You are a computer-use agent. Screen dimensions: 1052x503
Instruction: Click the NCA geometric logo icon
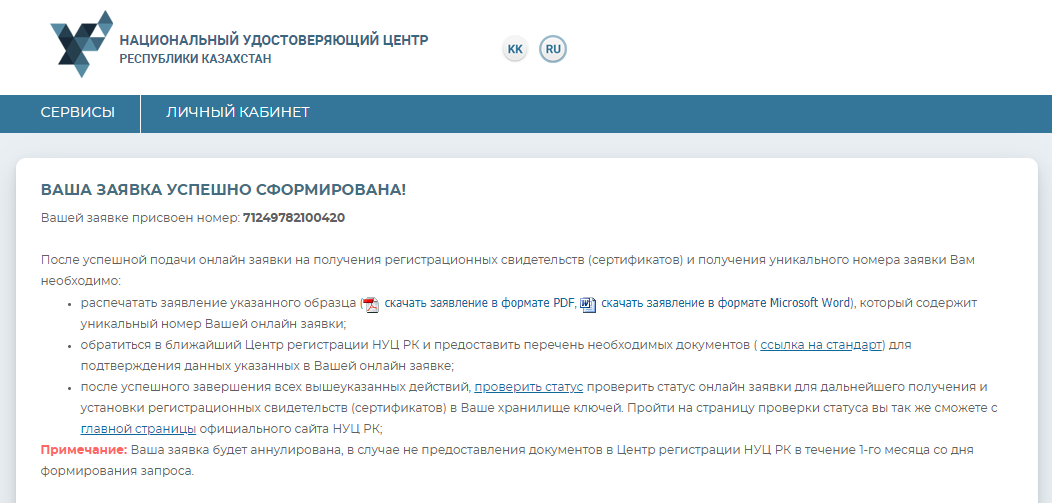pyautogui.click(x=82, y=44)
